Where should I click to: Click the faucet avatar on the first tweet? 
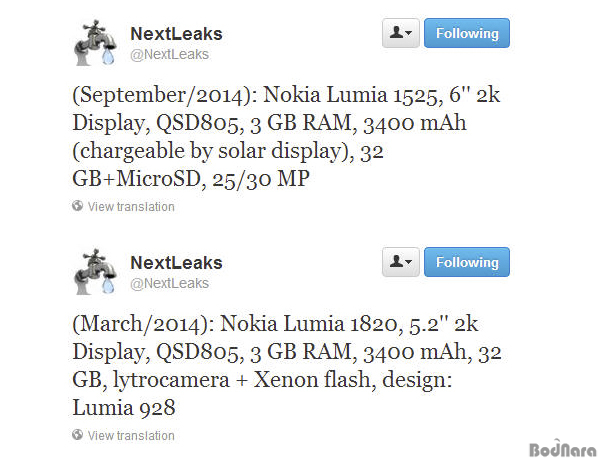click(x=96, y=43)
